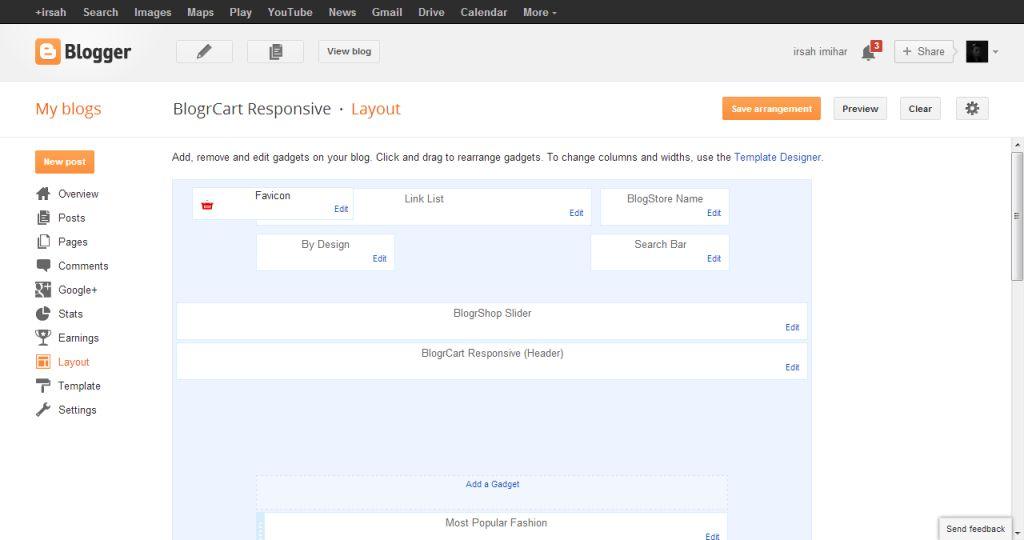
Task: Open Earnings section
Action: tap(78, 338)
